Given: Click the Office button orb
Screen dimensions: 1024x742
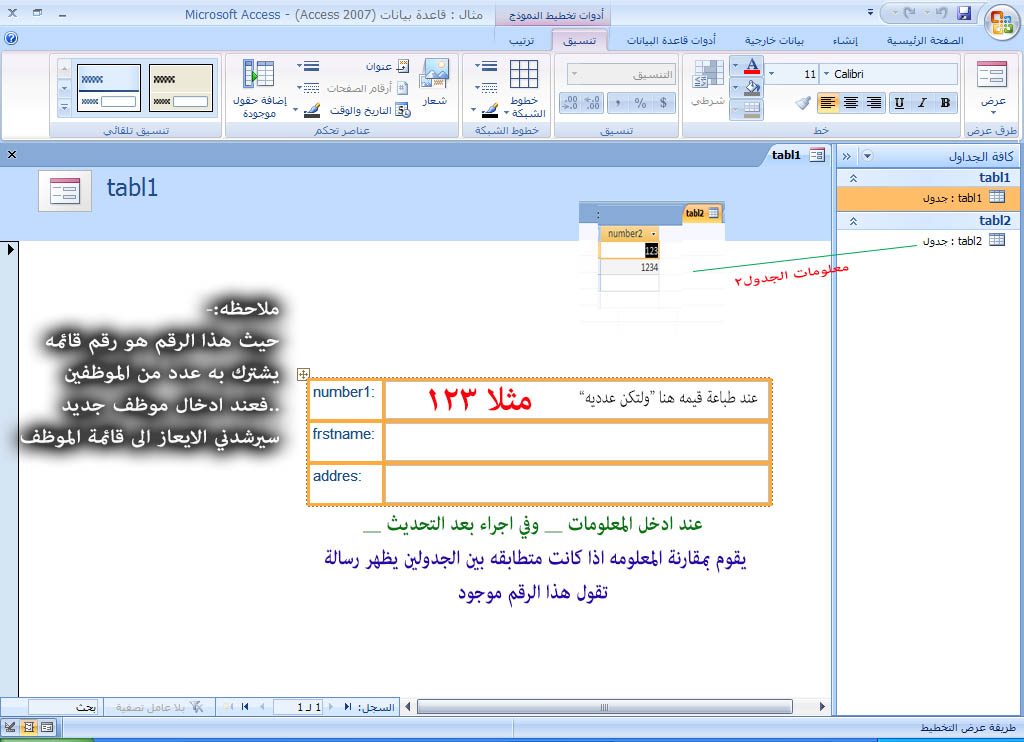Looking at the screenshot, I should [1001, 22].
